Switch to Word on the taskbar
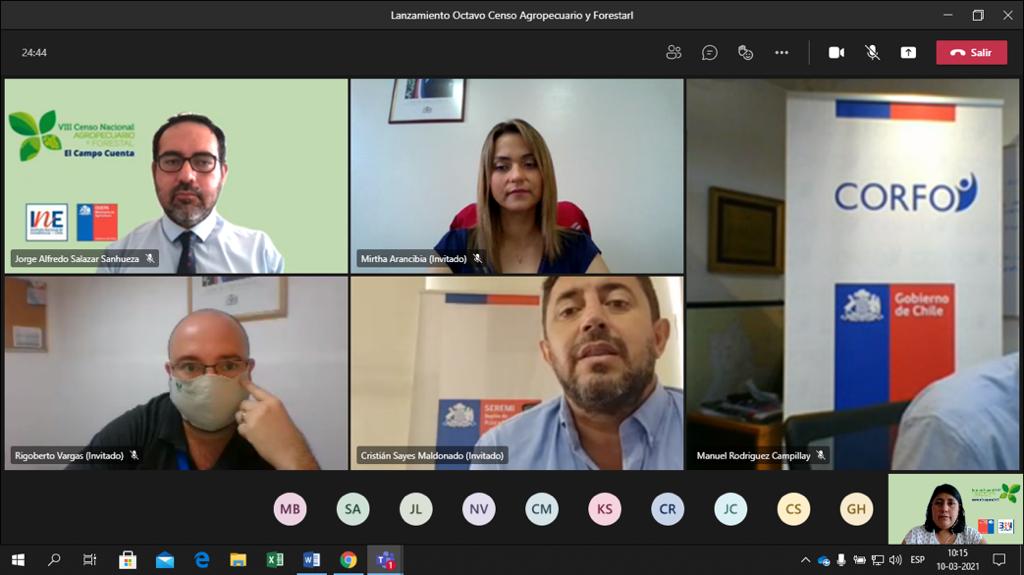 (x=312, y=560)
